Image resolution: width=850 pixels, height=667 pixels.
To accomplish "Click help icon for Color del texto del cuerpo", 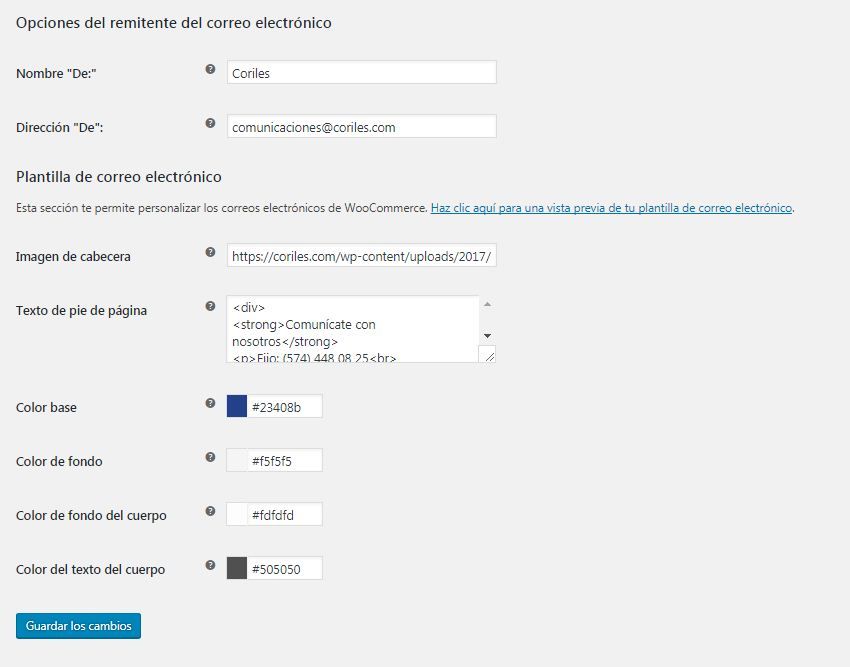I will point(210,565).
